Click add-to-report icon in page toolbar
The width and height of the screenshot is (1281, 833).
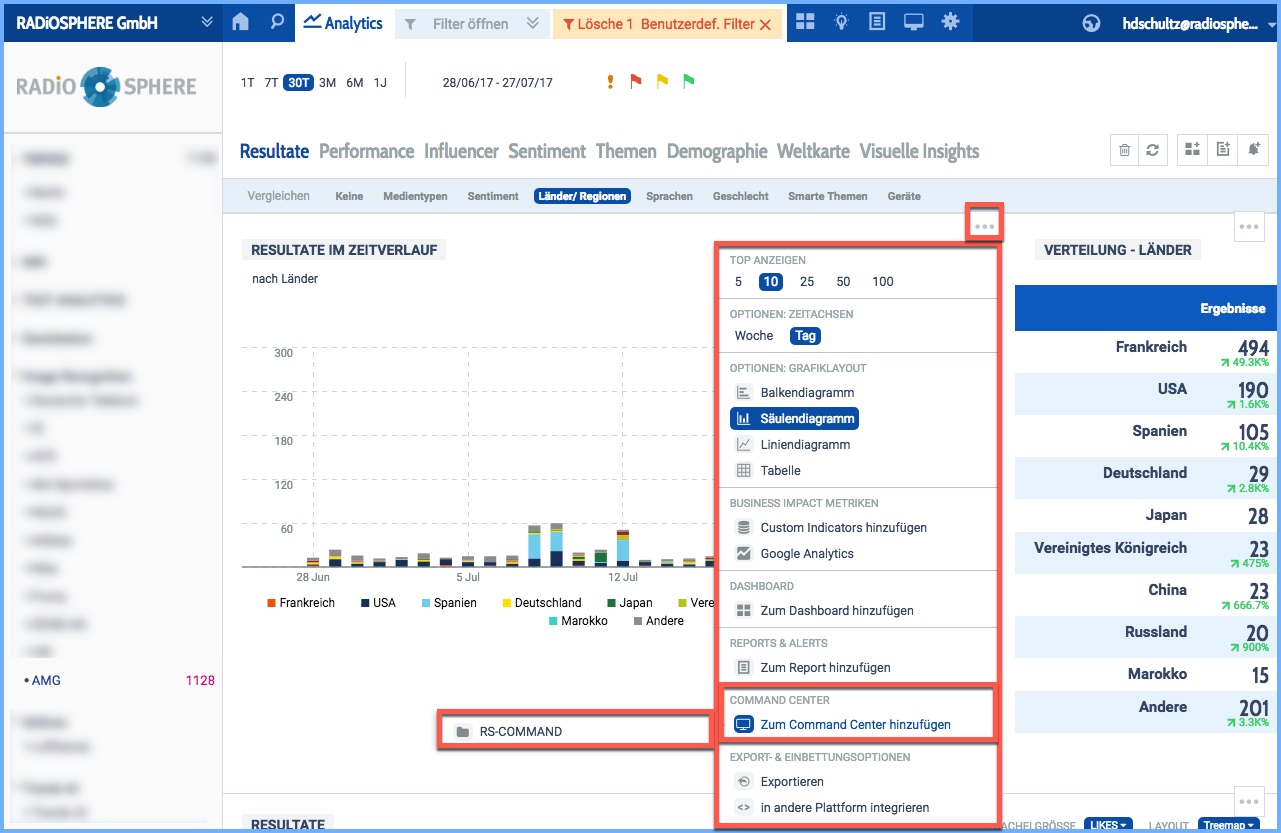[x=1223, y=149]
